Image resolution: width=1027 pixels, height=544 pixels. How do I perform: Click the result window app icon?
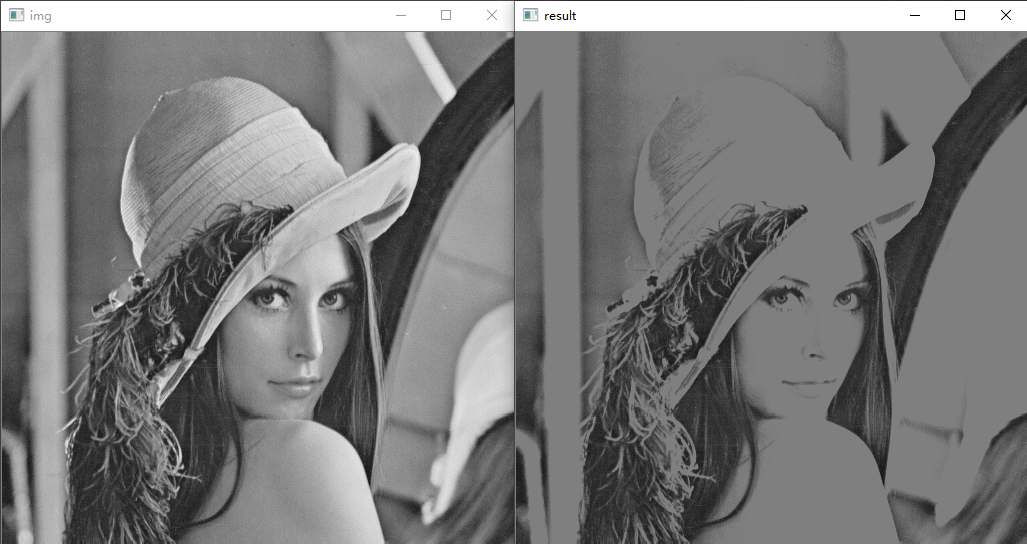coord(531,15)
